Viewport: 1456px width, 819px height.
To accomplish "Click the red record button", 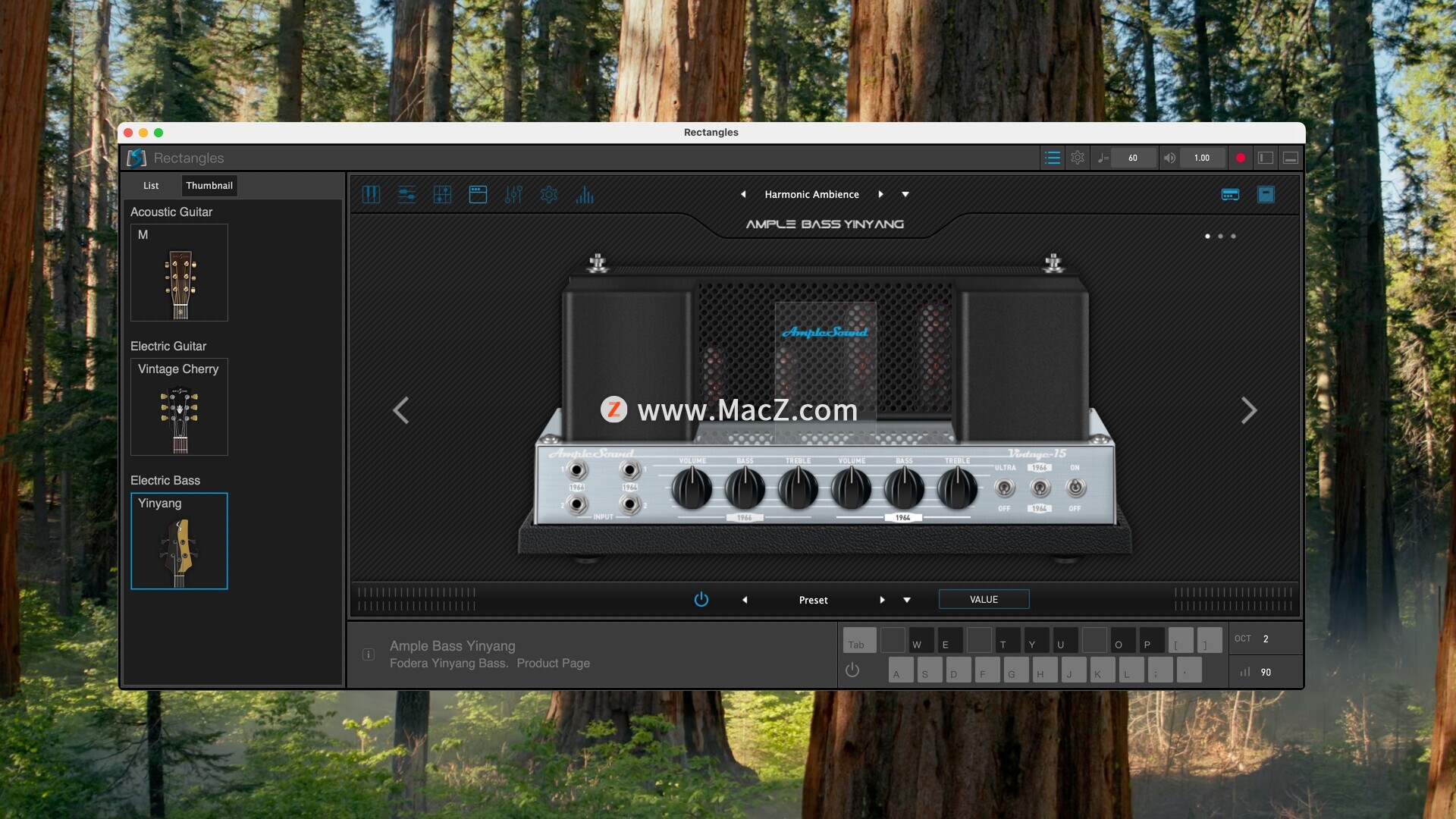I will [1241, 158].
